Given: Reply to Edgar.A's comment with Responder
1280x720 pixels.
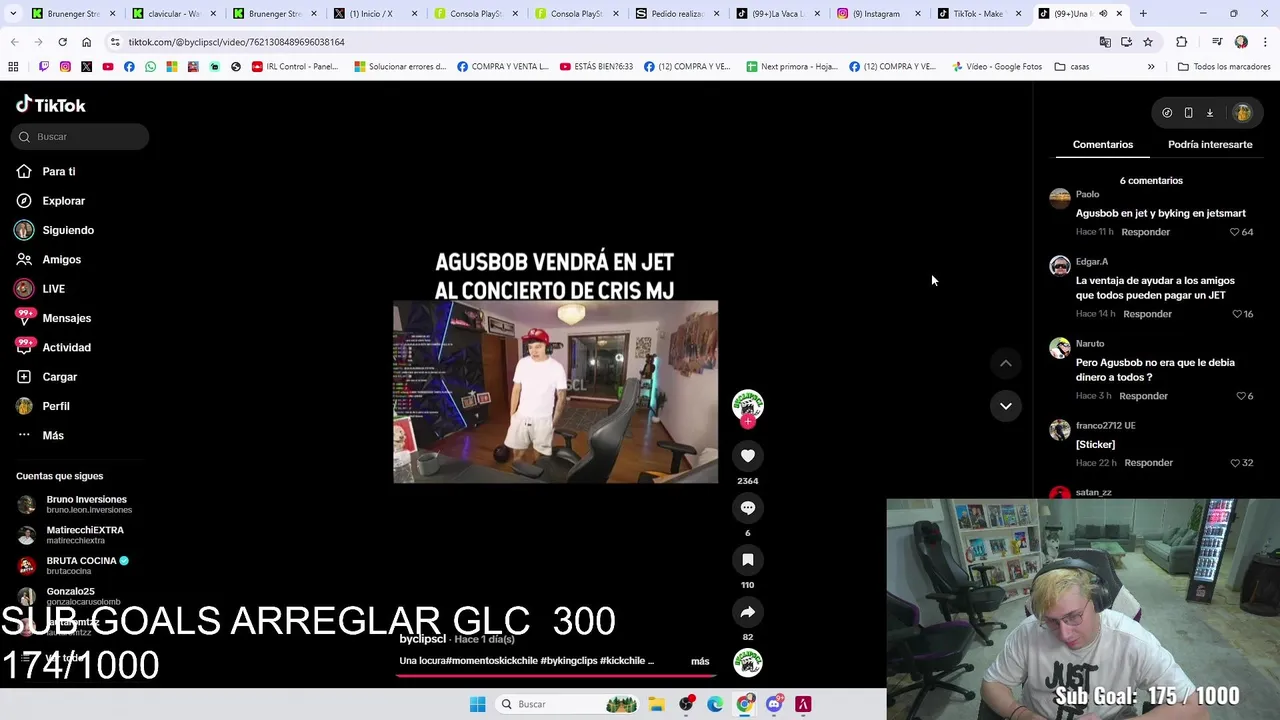Looking at the screenshot, I should pyautogui.click(x=1147, y=314).
